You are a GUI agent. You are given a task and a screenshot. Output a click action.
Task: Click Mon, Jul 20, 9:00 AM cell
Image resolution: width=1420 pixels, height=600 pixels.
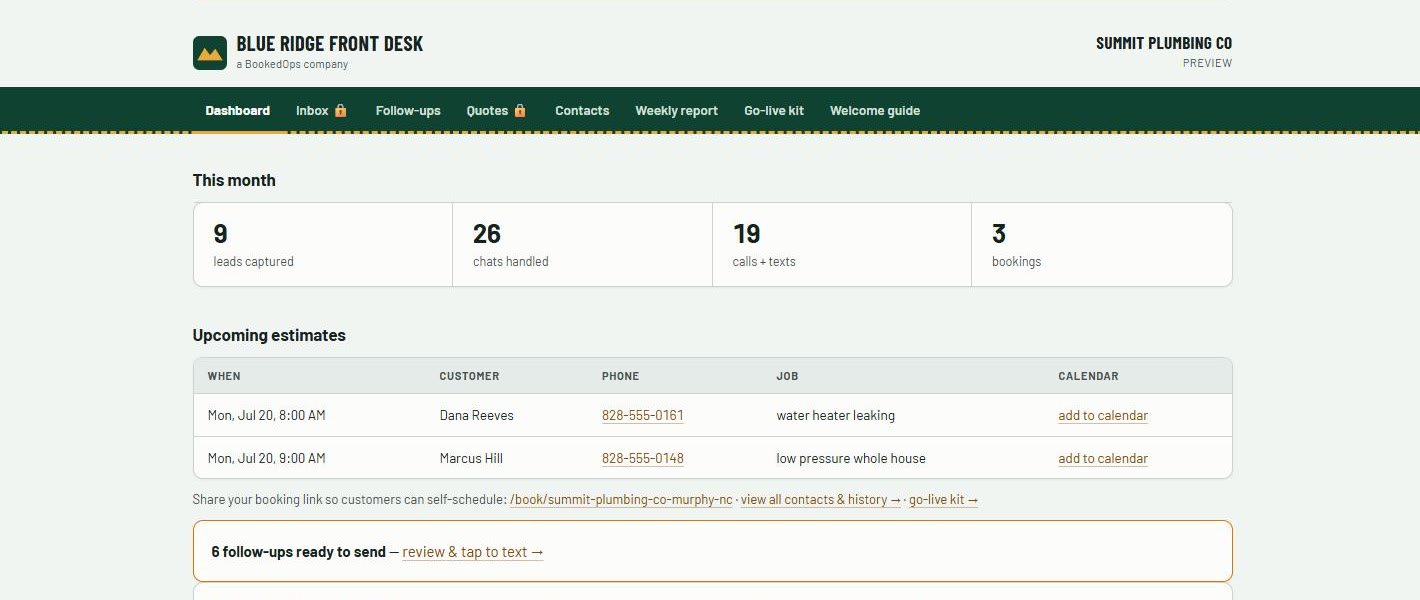coord(267,458)
